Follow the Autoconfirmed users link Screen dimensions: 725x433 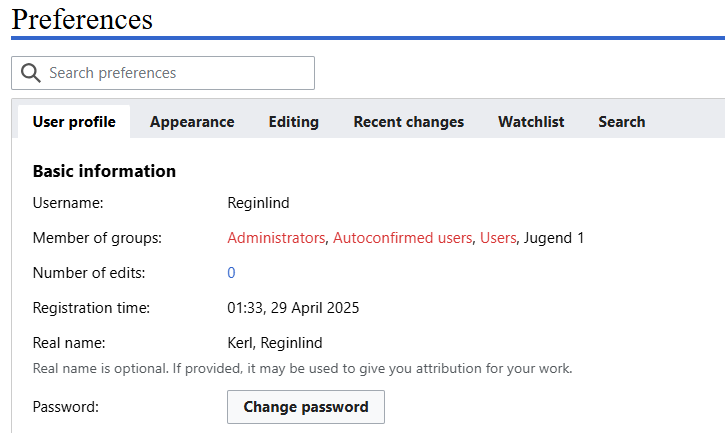click(402, 238)
